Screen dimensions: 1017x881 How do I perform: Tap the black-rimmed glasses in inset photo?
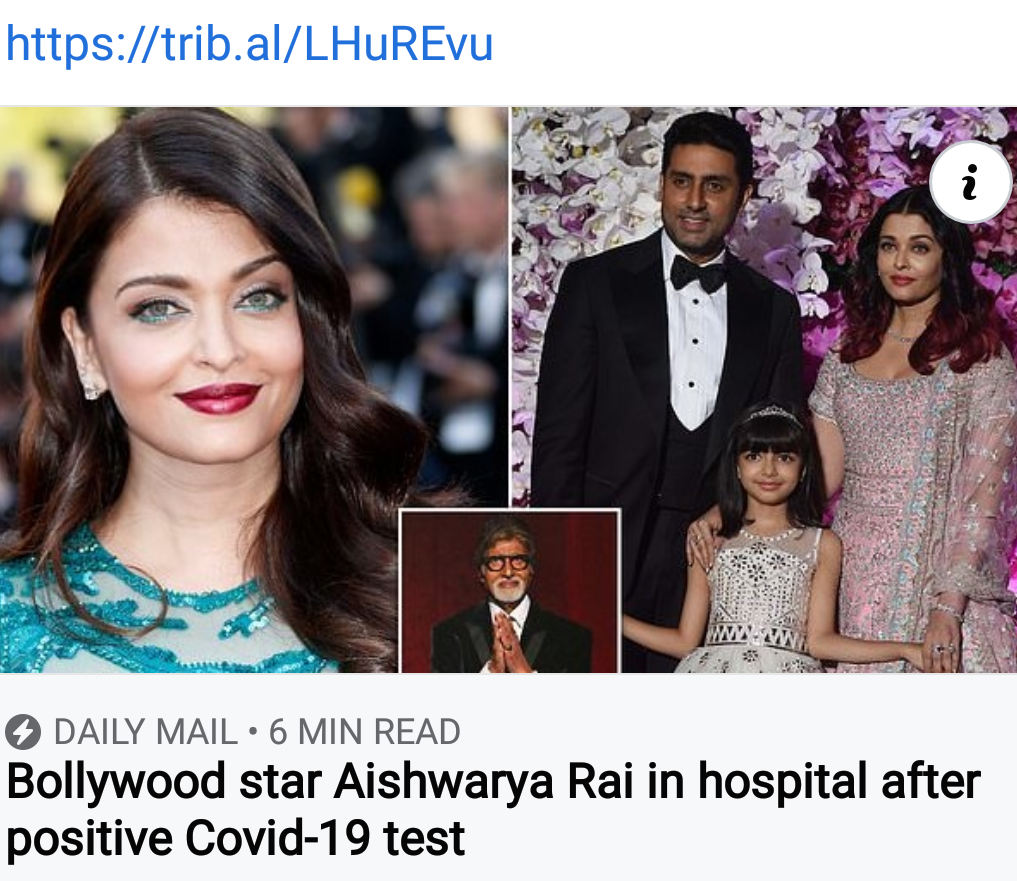[504, 563]
